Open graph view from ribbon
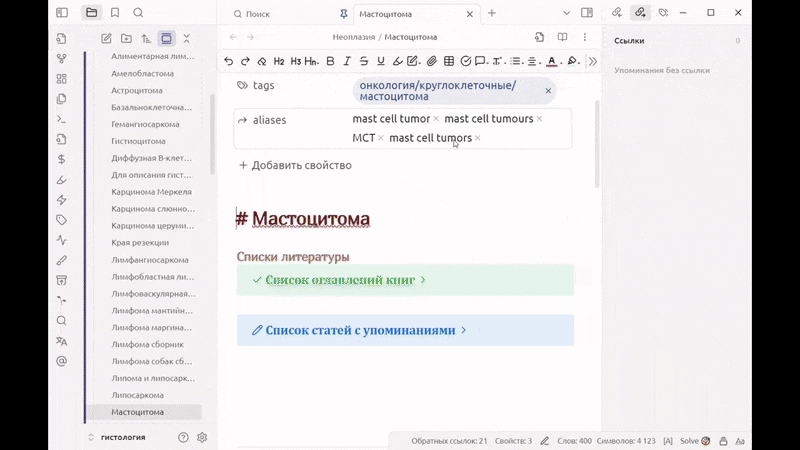 61,59
